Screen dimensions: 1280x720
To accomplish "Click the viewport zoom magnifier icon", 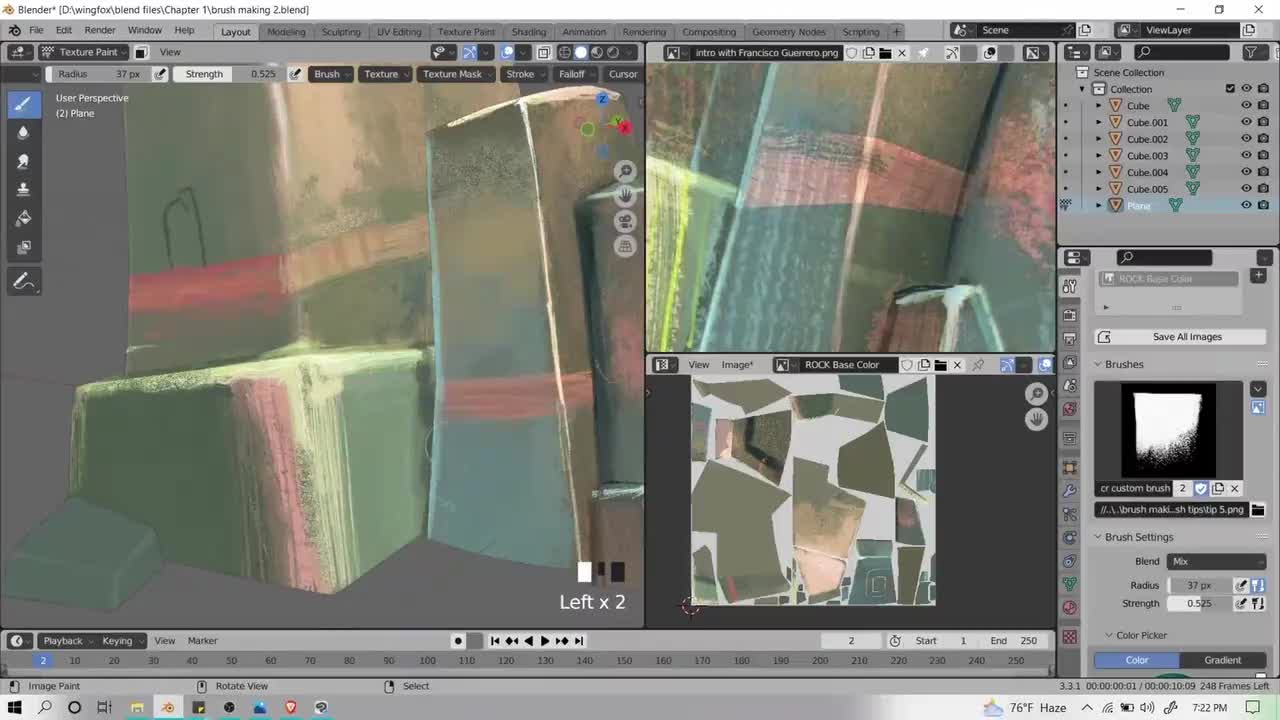I will point(625,171).
